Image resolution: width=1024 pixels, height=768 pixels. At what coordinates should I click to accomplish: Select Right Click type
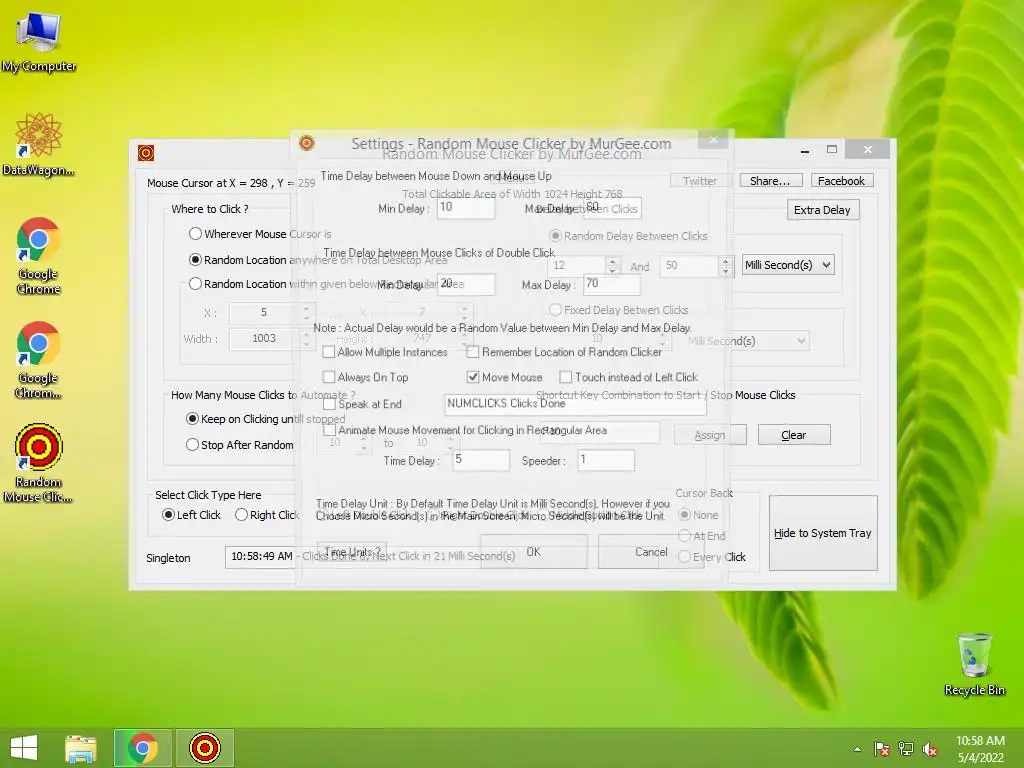[242, 515]
